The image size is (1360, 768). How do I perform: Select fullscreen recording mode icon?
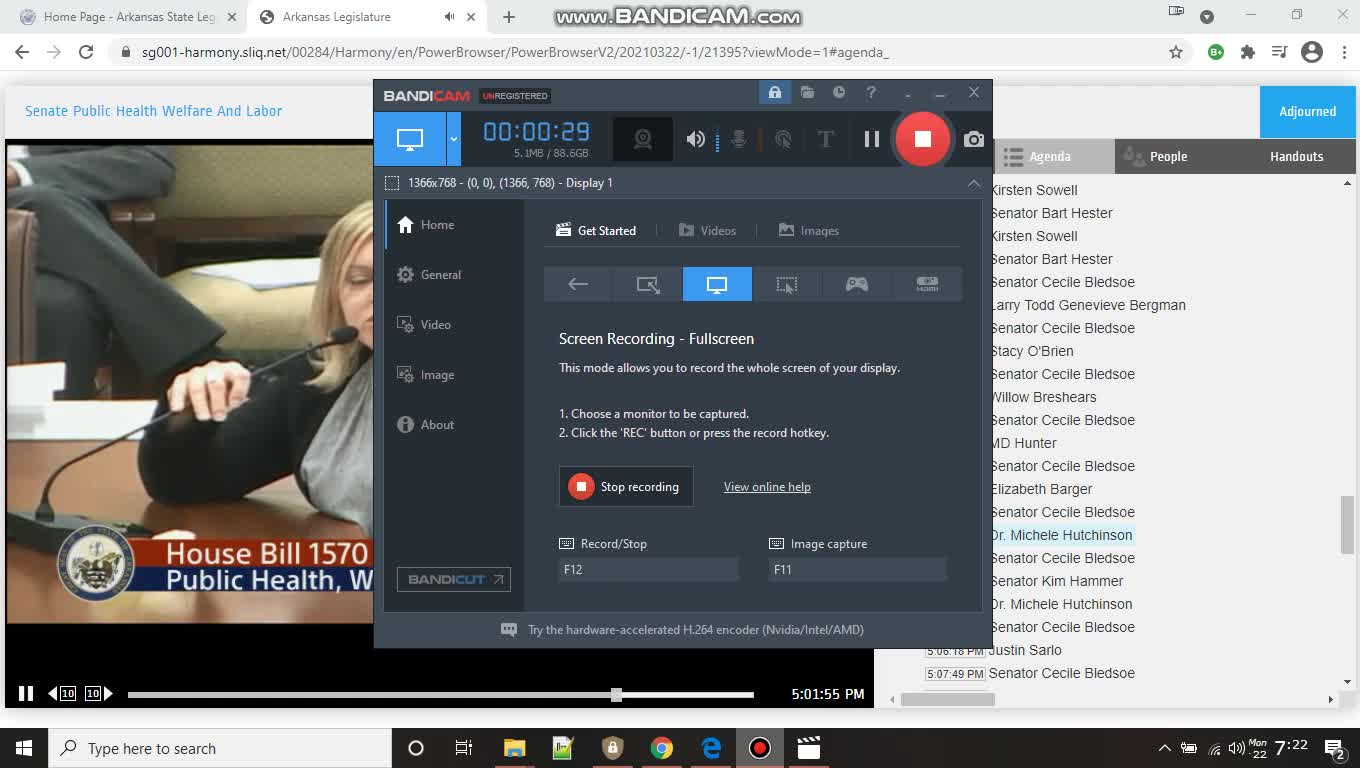[717, 284]
